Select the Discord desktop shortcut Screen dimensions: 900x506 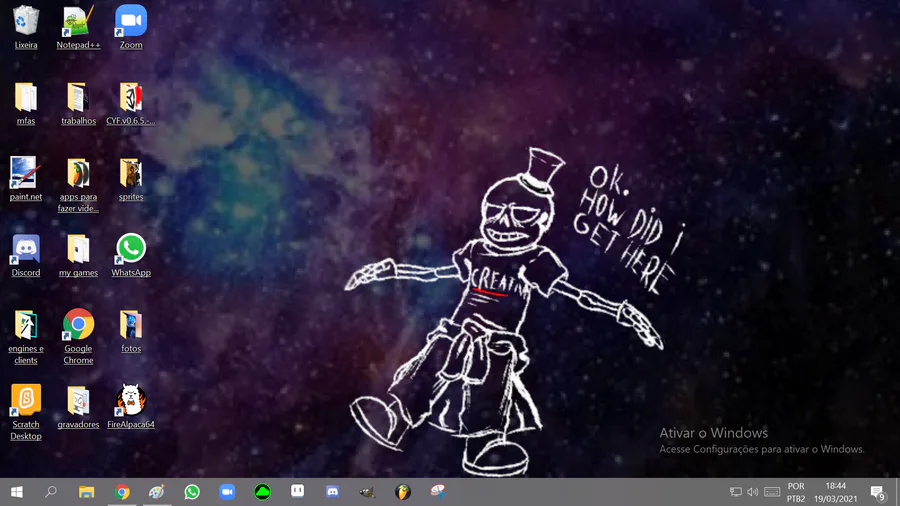[26, 255]
